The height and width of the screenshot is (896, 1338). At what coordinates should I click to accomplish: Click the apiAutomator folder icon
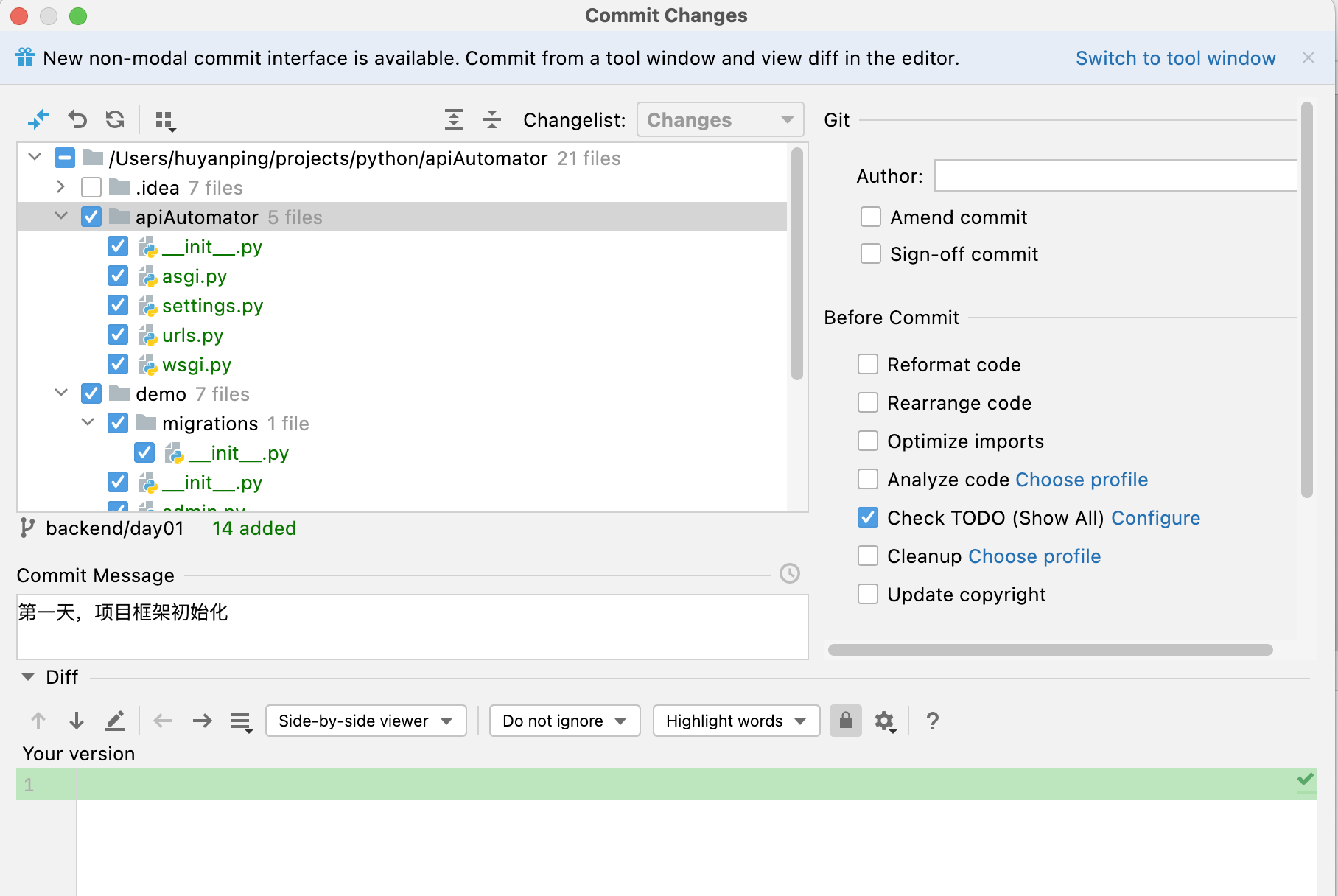[x=119, y=217]
